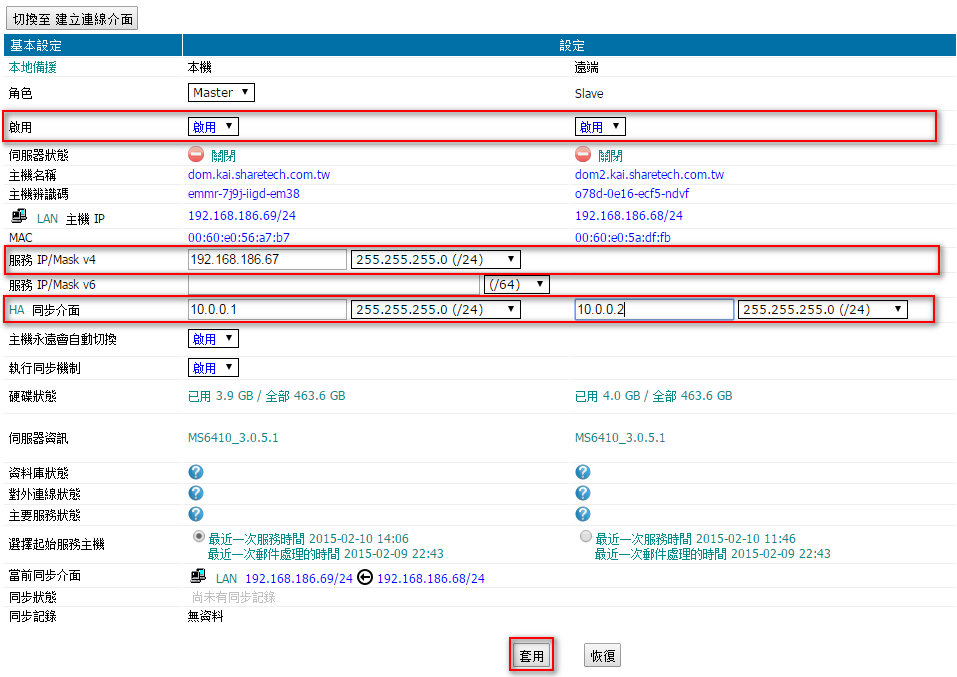
Task: Open the local enable dropdown
Action: click(x=213, y=127)
